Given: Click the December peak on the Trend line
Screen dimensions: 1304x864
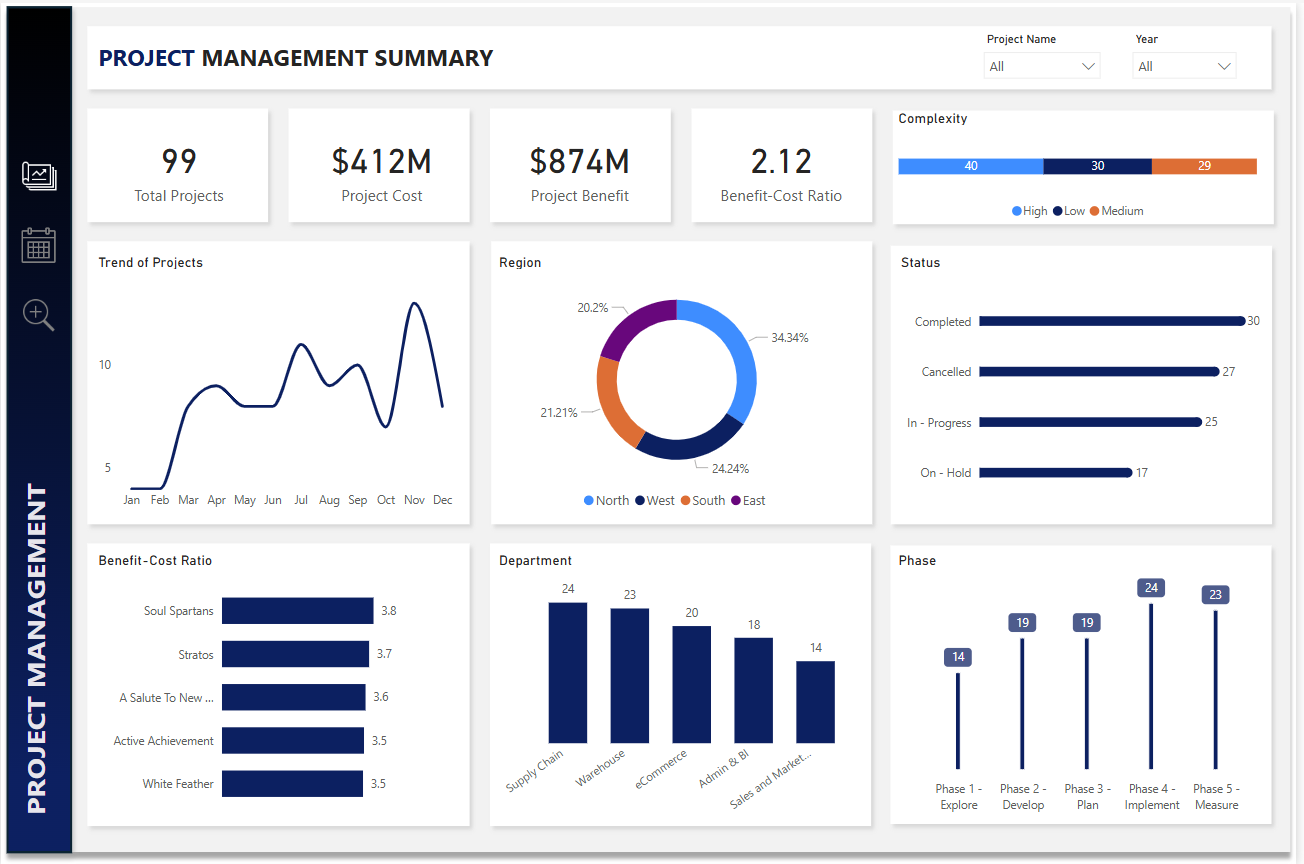Looking at the screenshot, I should click(414, 305).
